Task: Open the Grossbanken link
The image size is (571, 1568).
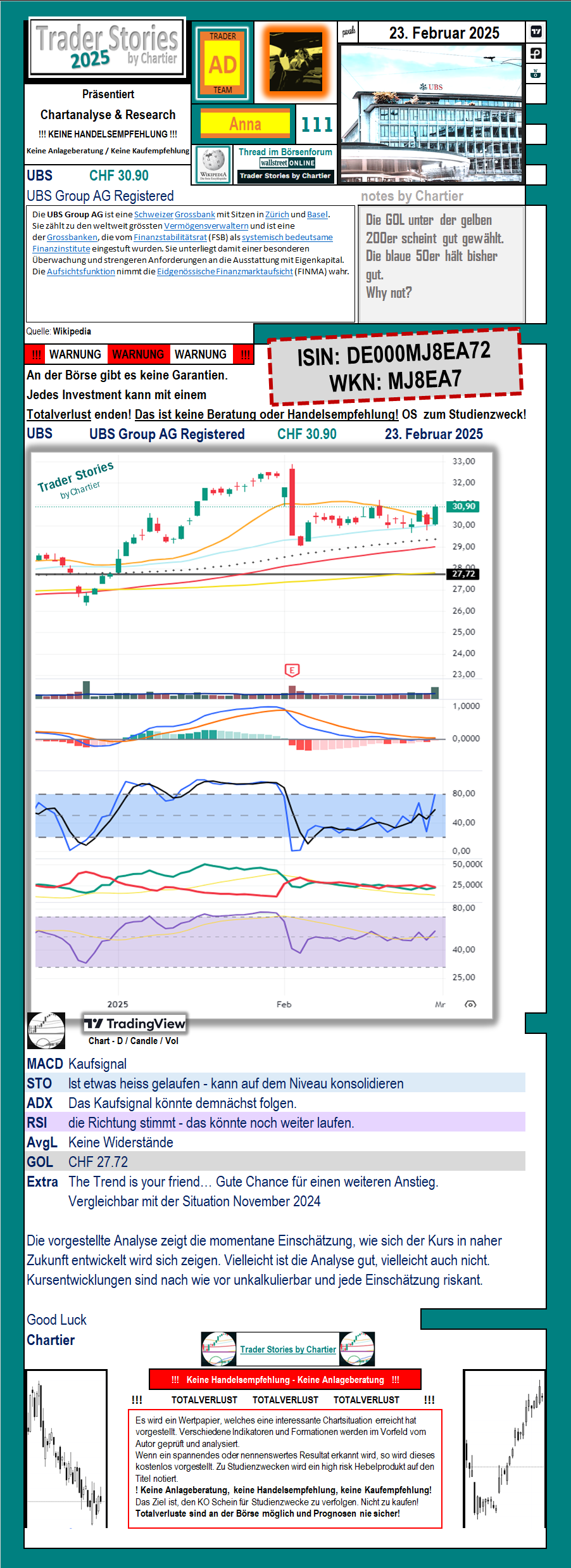Action: click(x=72, y=238)
